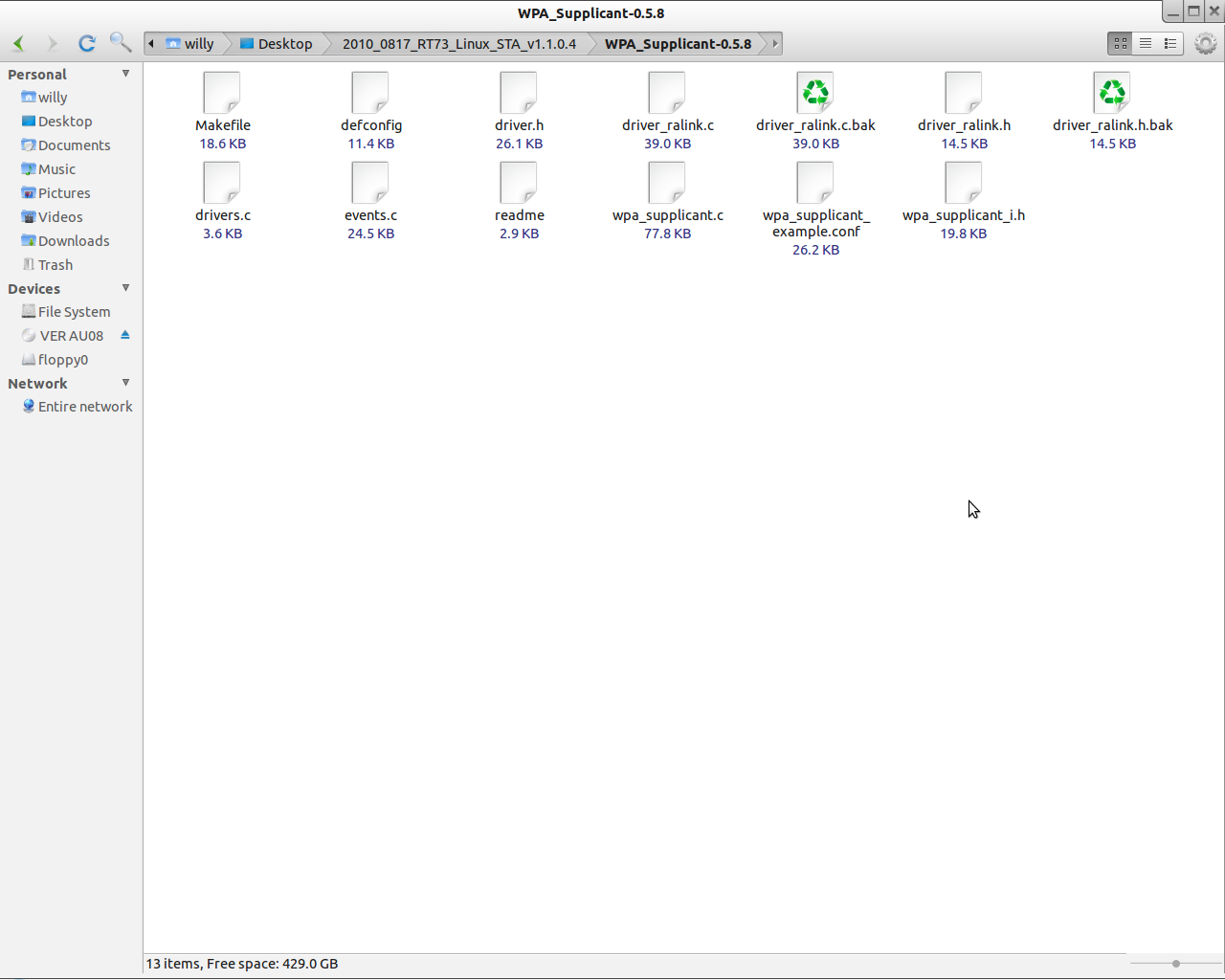Screen dimensions: 1225x980
Task: Eject the VER AU08 disc
Action: coord(125,335)
